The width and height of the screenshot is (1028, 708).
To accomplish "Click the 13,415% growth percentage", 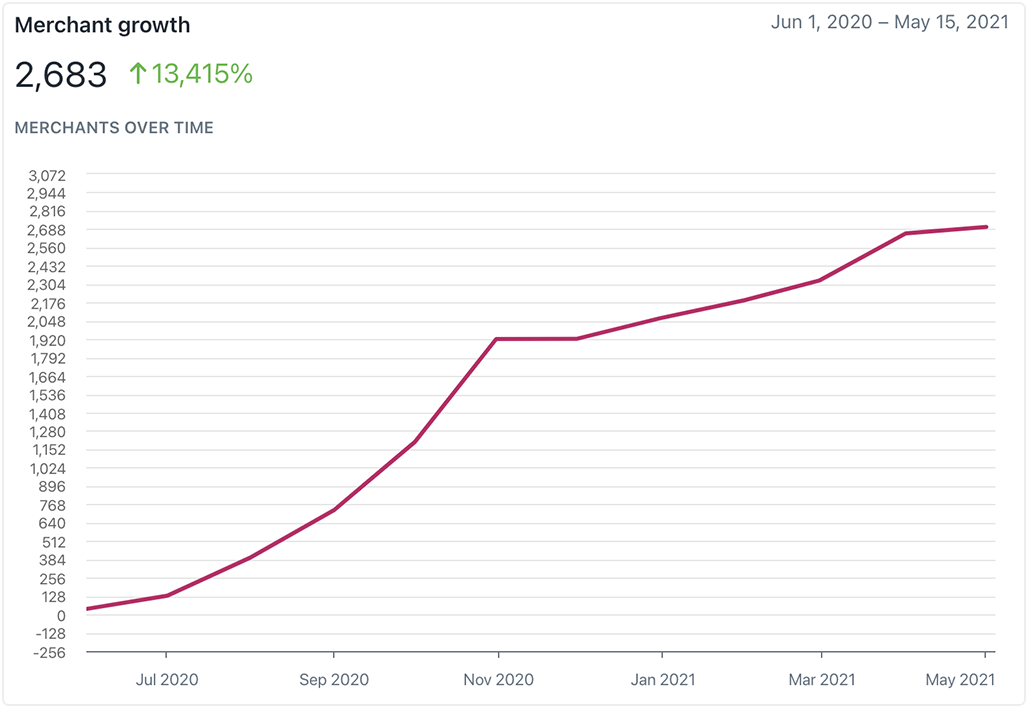I will point(202,73).
